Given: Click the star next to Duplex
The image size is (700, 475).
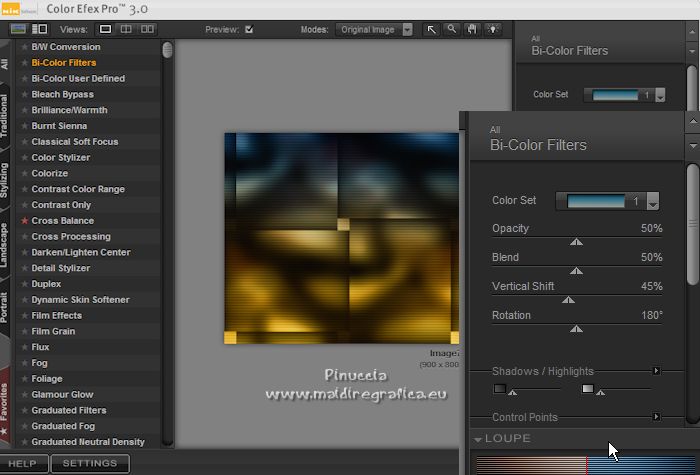Looking at the screenshot, I should [25, 284].
